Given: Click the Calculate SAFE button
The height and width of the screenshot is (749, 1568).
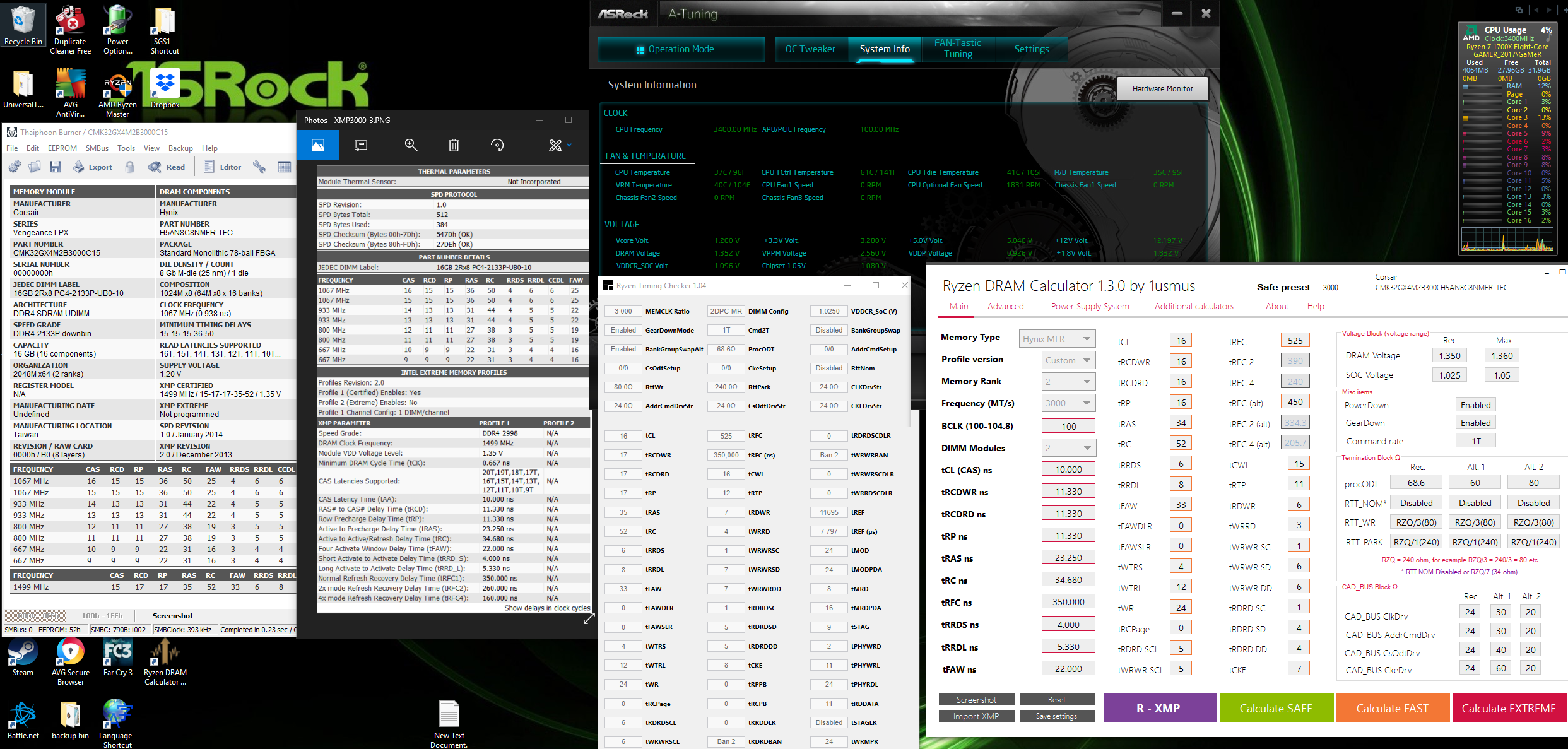Looking at the screenshot, I should pos(1276,708).
